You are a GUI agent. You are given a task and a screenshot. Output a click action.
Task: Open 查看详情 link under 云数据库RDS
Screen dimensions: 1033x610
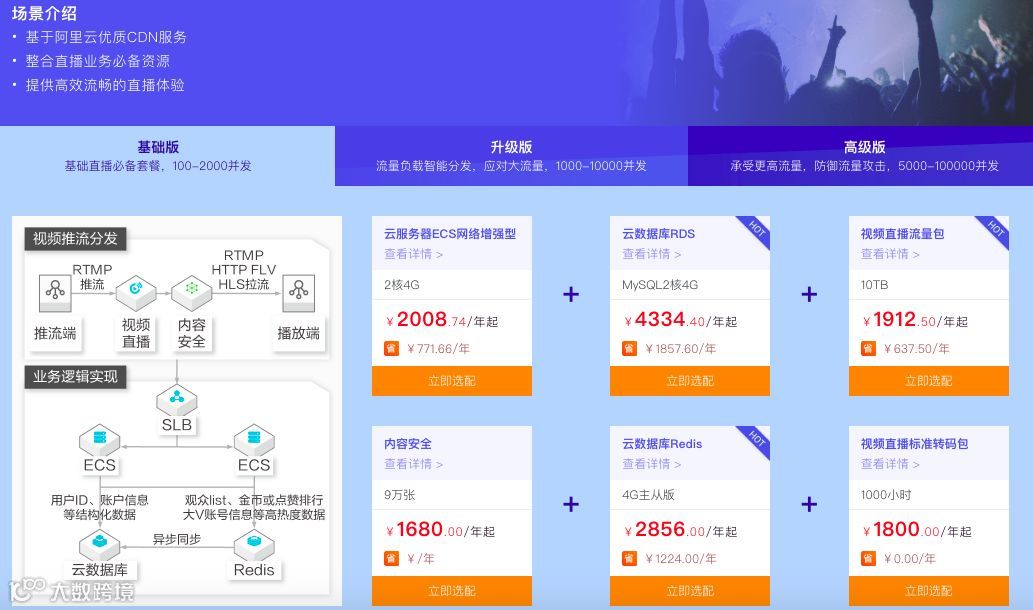pos(652,254)
